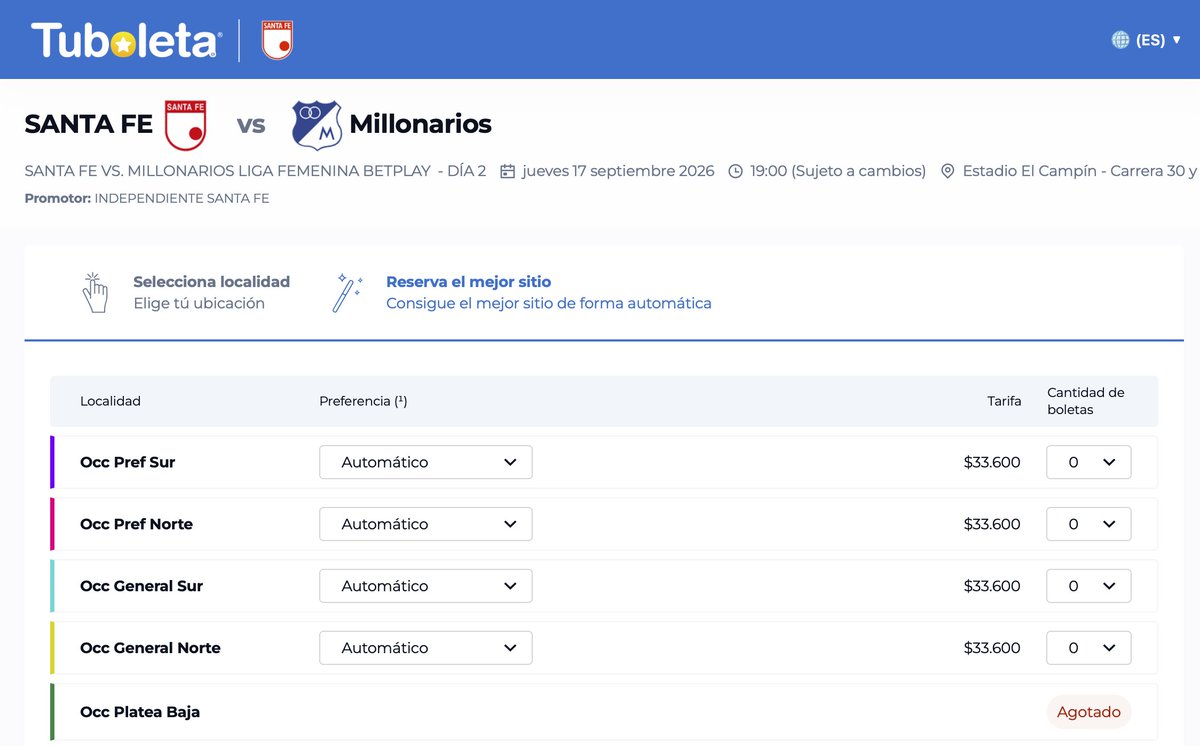Click the Occ Pref Norte locality name
Screen dimensions: 1200x746
coord(137,524)
